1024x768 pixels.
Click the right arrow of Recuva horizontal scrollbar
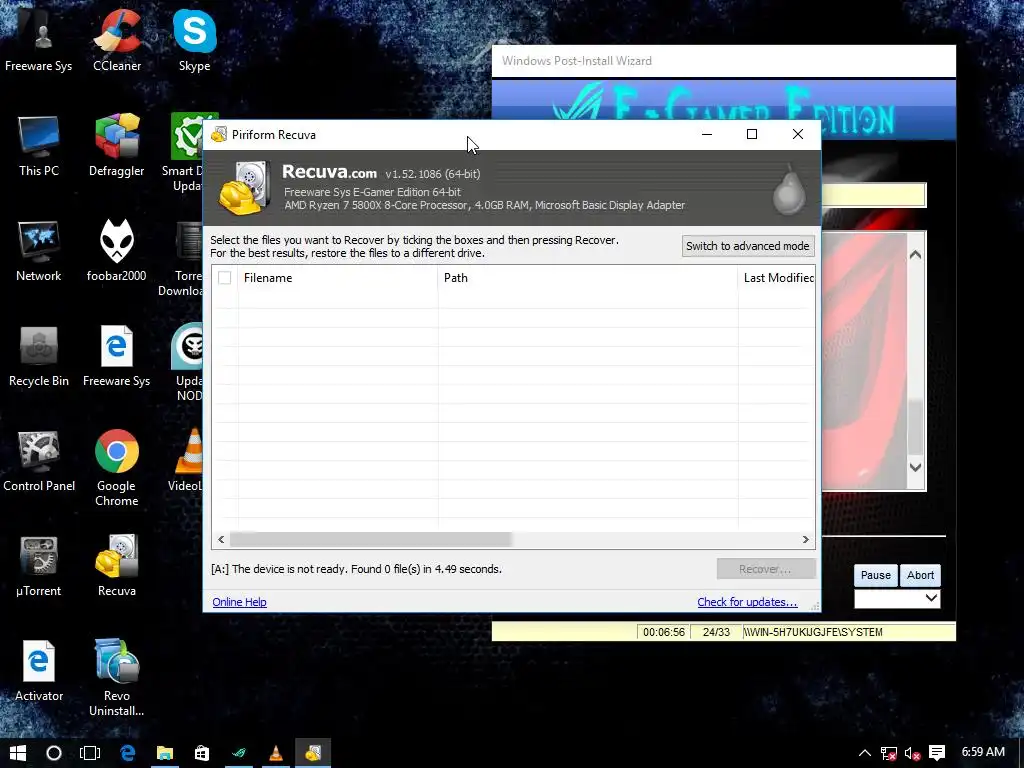(805, 539)
